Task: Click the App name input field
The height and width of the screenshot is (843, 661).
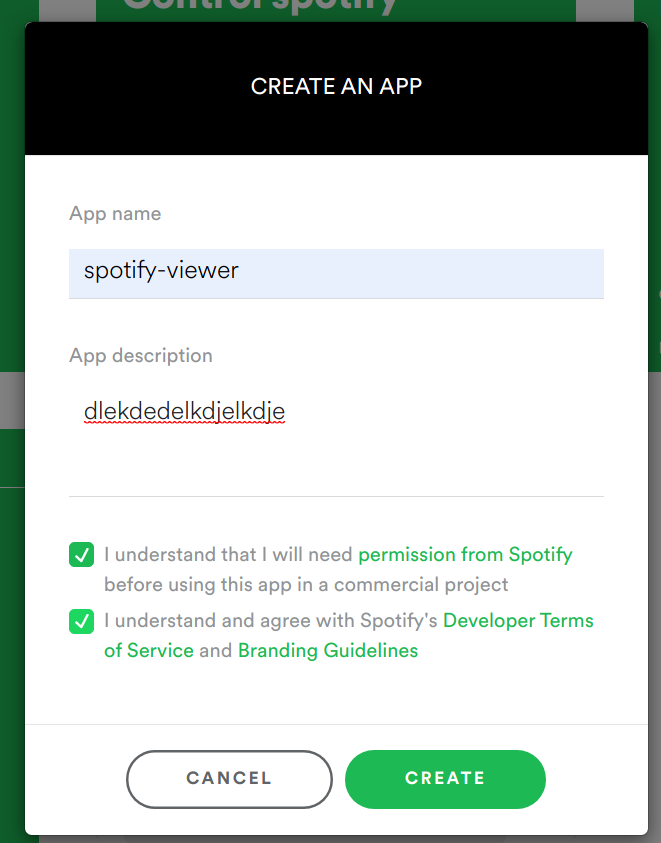Action: tap(336, 273)
